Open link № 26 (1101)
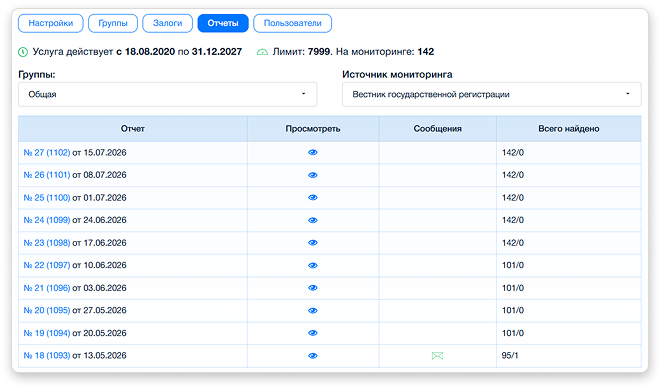Image resolution: width=662 pixels, height=389 pixels. [x=47, y=175]
